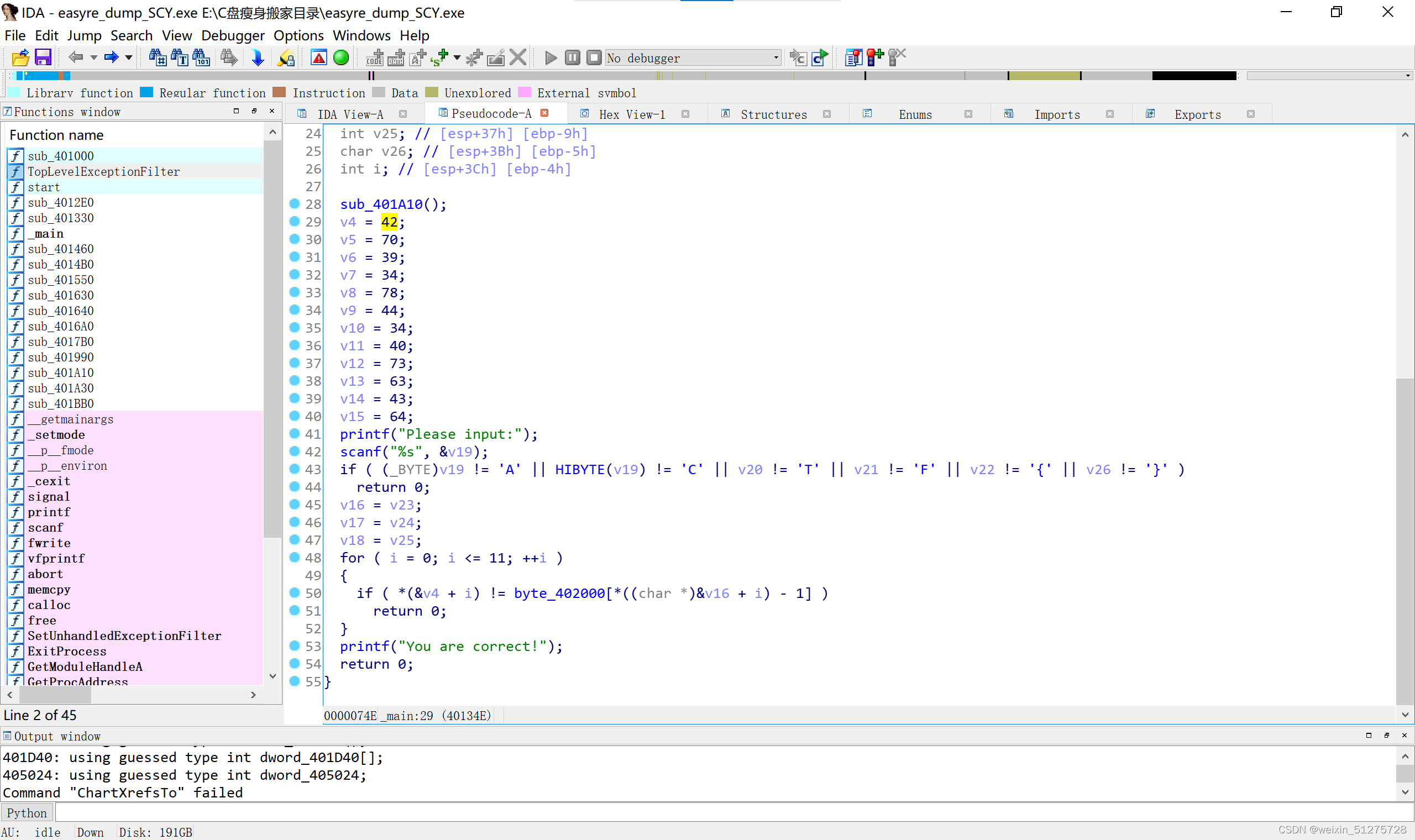Viewport: 1415px width, 840px height.
Task: Expand the forward-navigation history arrow
Action: click(129, 57)
